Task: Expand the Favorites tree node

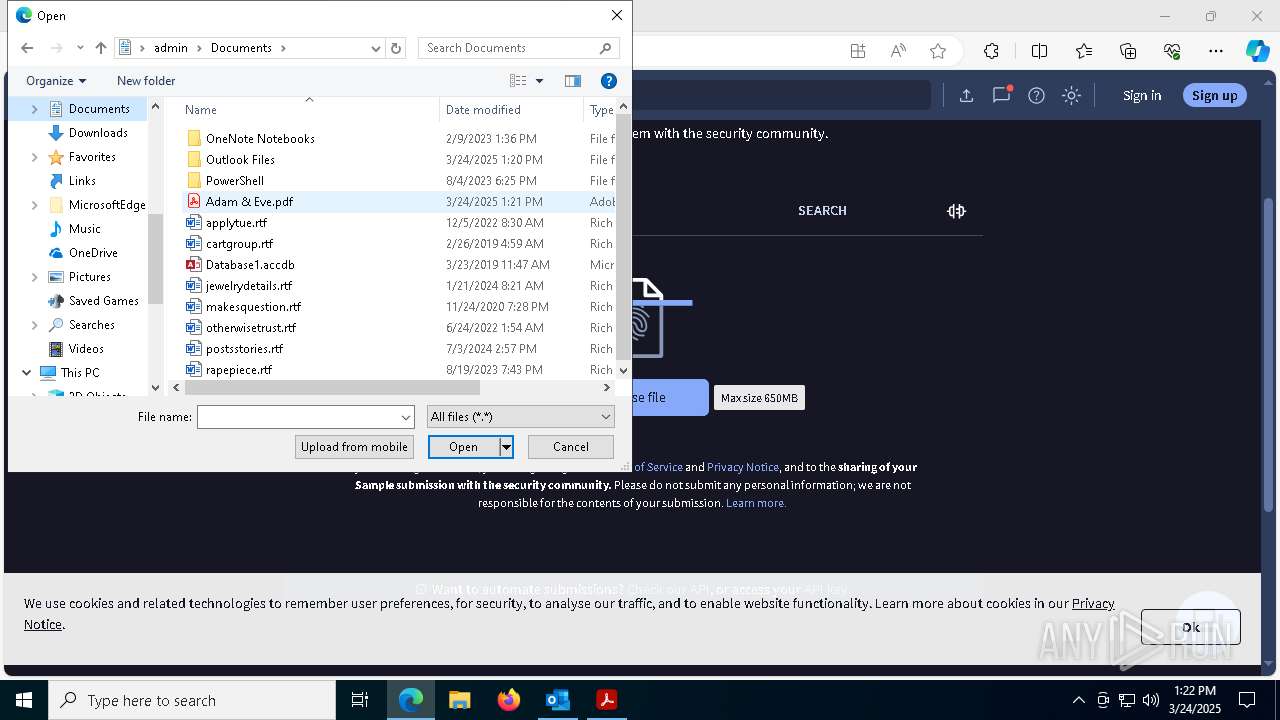Action: click(x=35, y=157)
